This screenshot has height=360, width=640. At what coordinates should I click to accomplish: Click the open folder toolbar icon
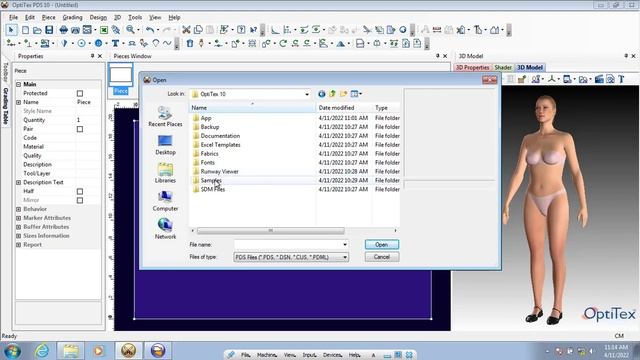(37, 30)
